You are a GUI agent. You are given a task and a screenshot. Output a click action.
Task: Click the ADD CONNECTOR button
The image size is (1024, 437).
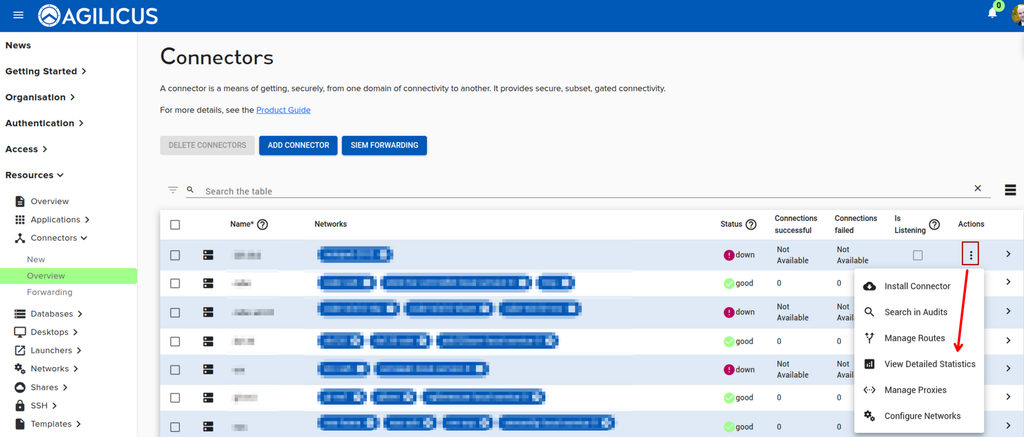[x=298, y=145]
